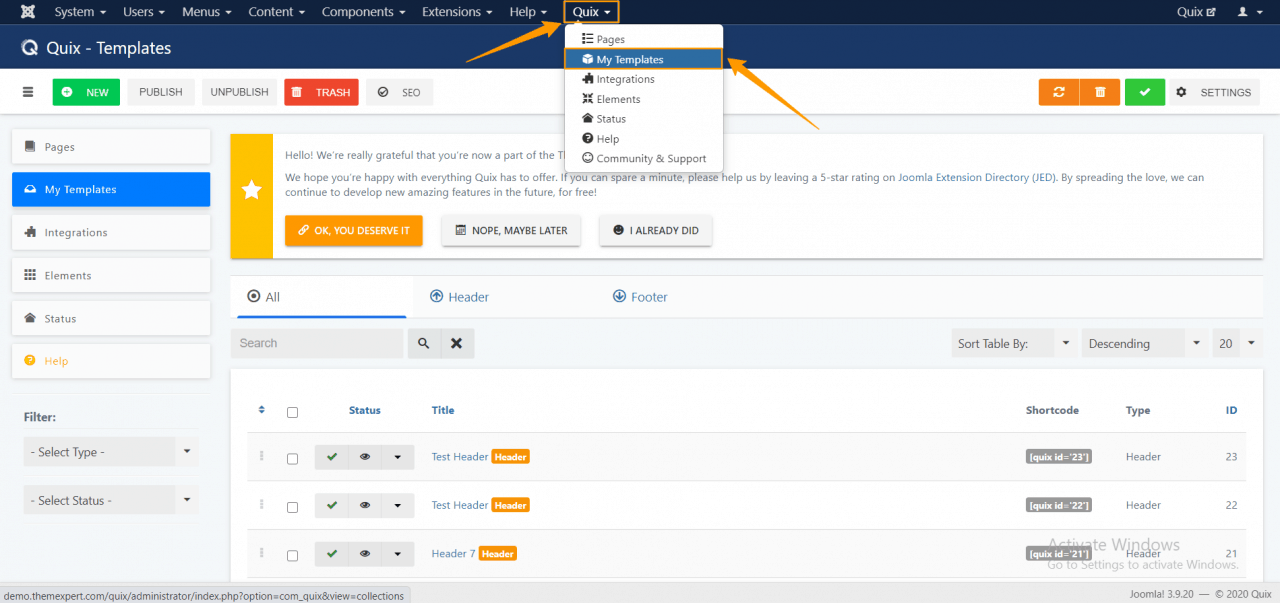This screenshot has height=603, width=1280.
Task: Open the Menus menu
Action: (207, 12)
